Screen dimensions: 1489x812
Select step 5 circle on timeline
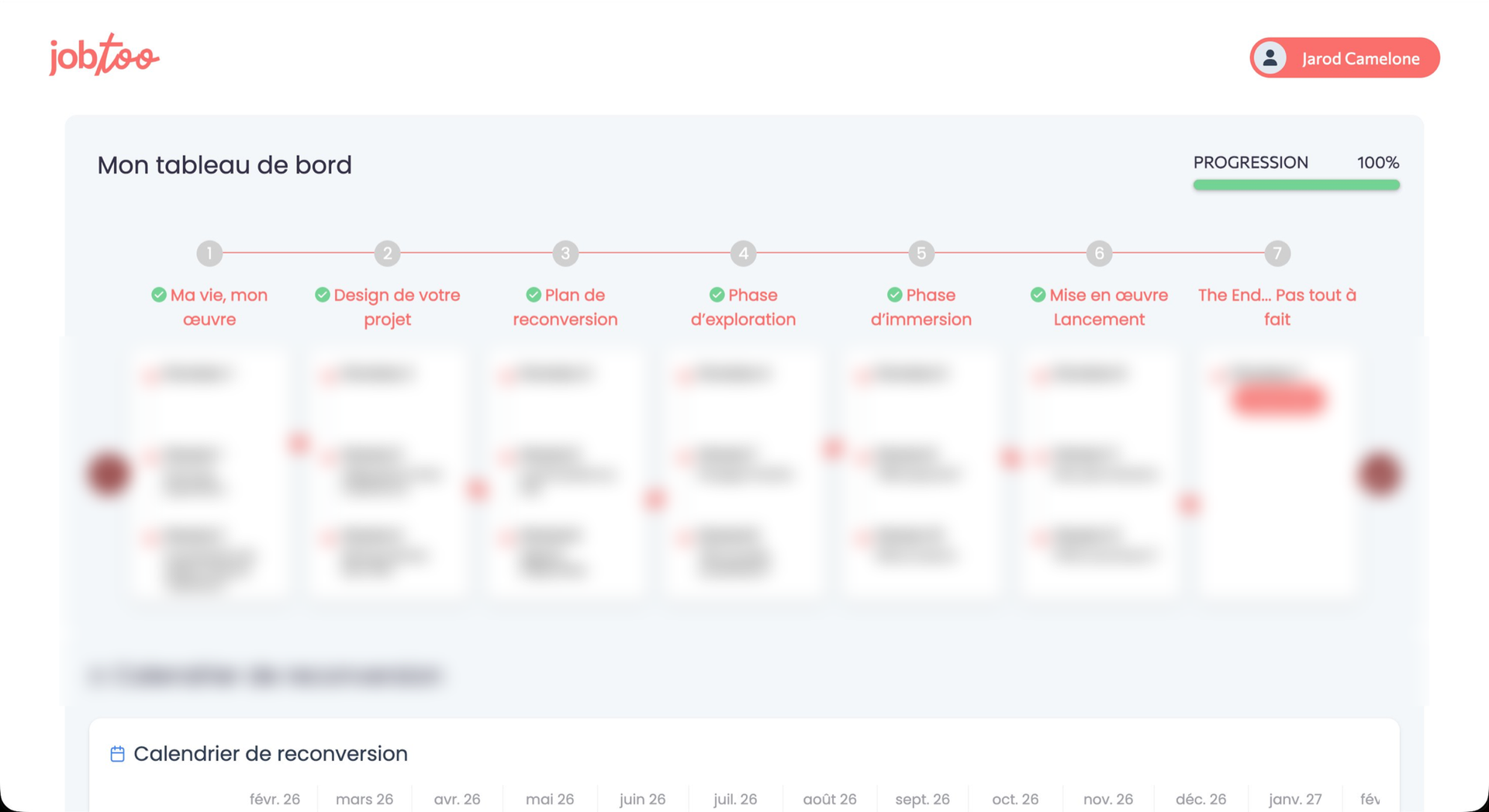pos(921,253)
